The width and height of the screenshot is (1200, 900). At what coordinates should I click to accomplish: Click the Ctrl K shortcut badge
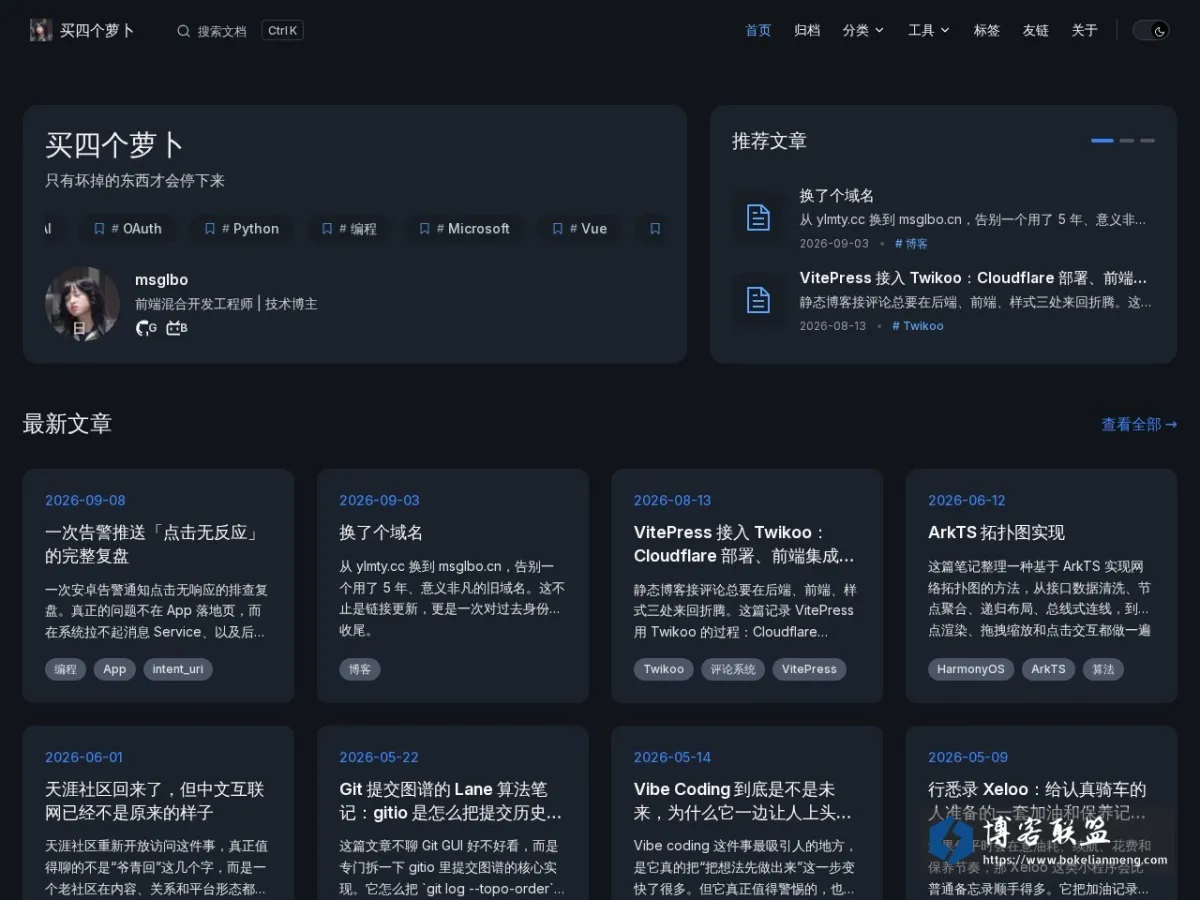[x=283, y=31]
